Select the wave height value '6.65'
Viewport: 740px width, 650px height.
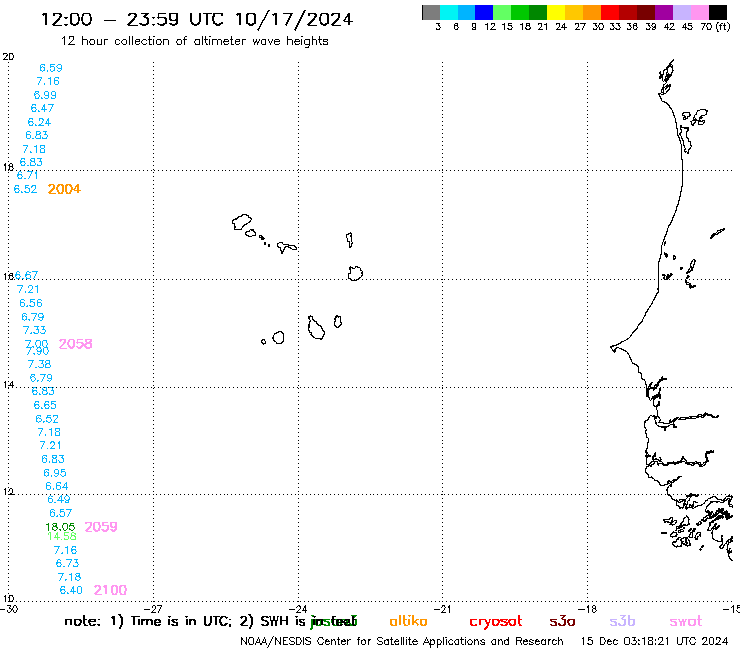point(45,405)
